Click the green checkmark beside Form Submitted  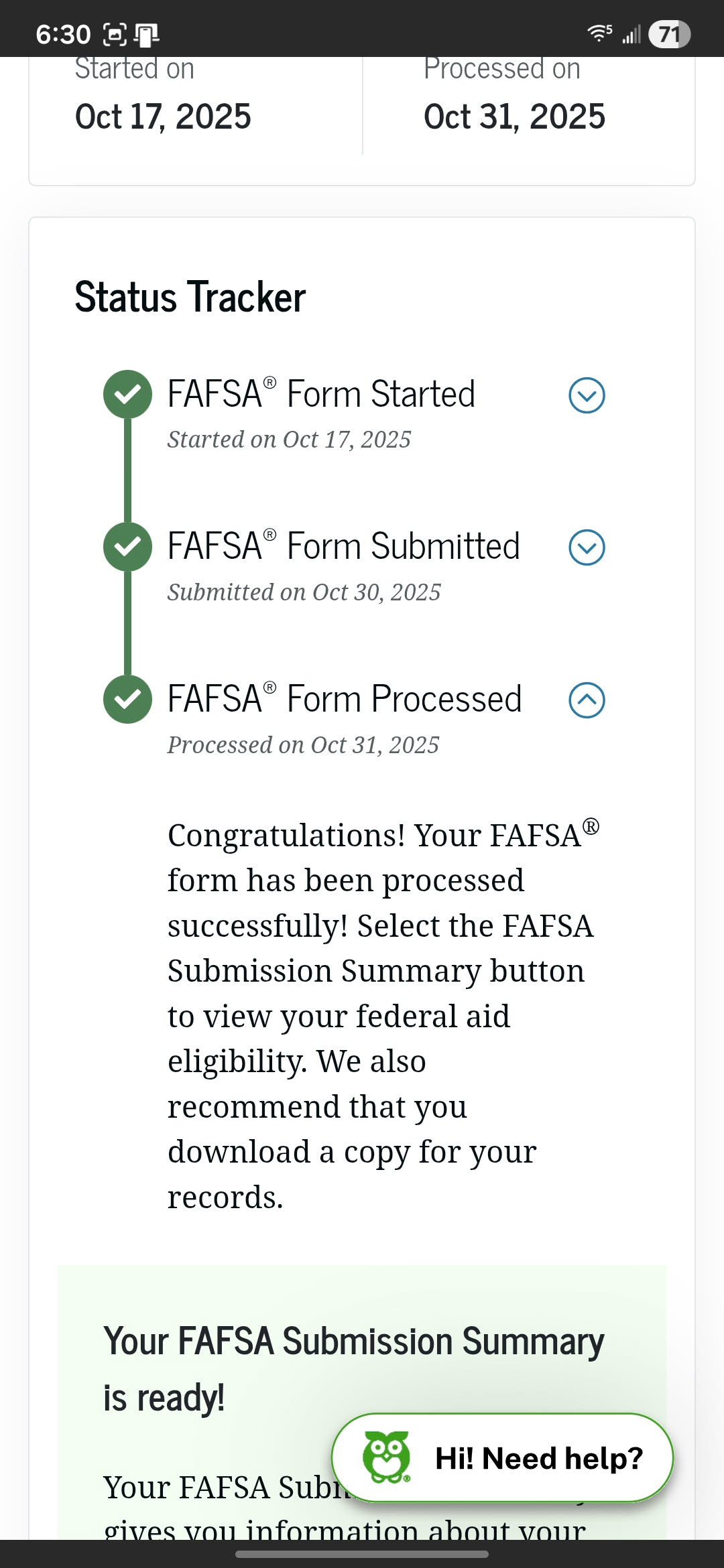[127, 547]
